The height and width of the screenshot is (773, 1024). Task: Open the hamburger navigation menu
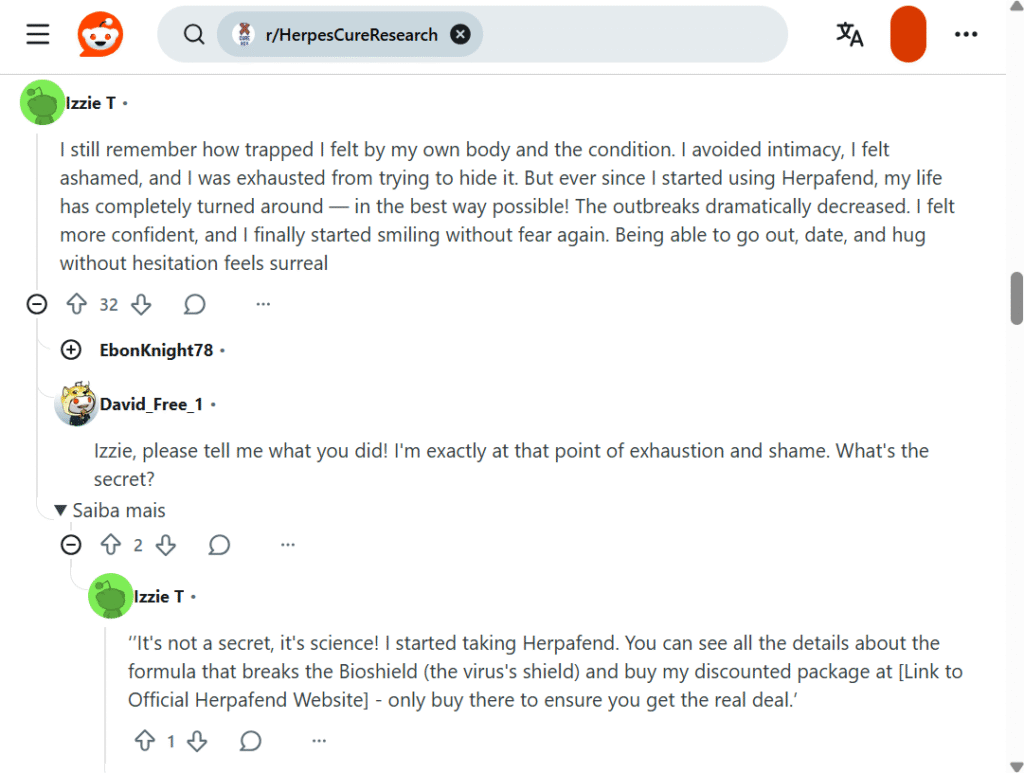click(x=38, y=35)
